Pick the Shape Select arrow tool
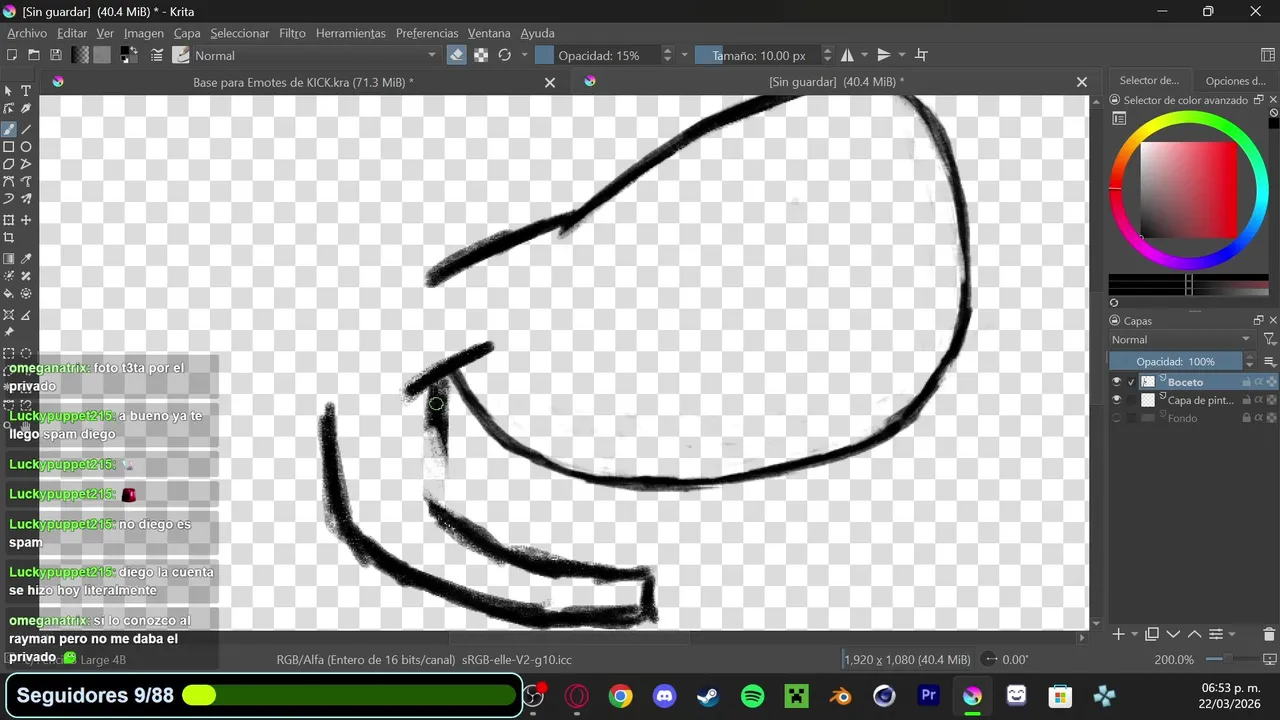The width and height of the screenshot is (1280, 720). pyautogui.click(x=9, y=91)
